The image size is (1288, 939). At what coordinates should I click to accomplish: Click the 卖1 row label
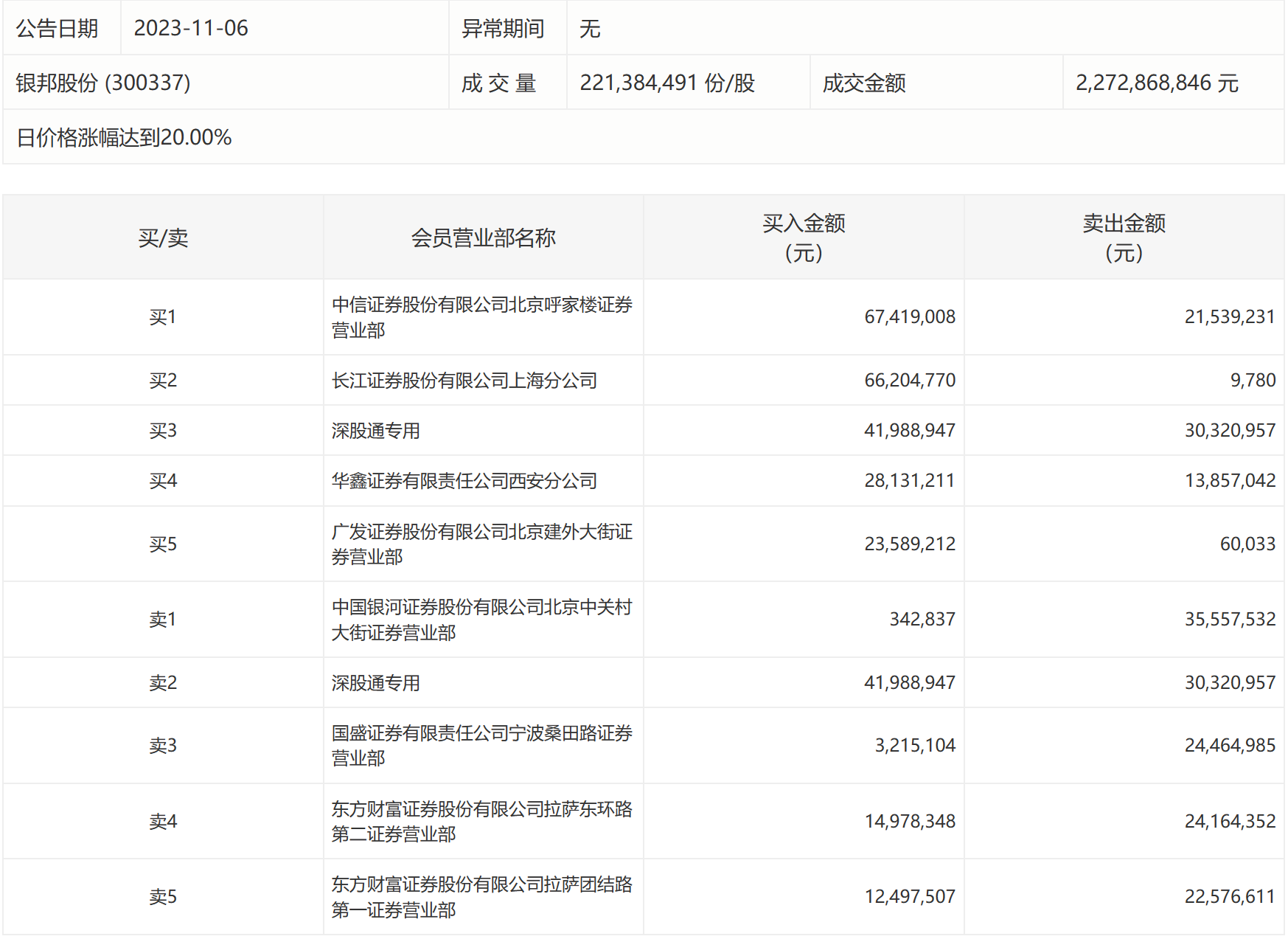point(163,619)
